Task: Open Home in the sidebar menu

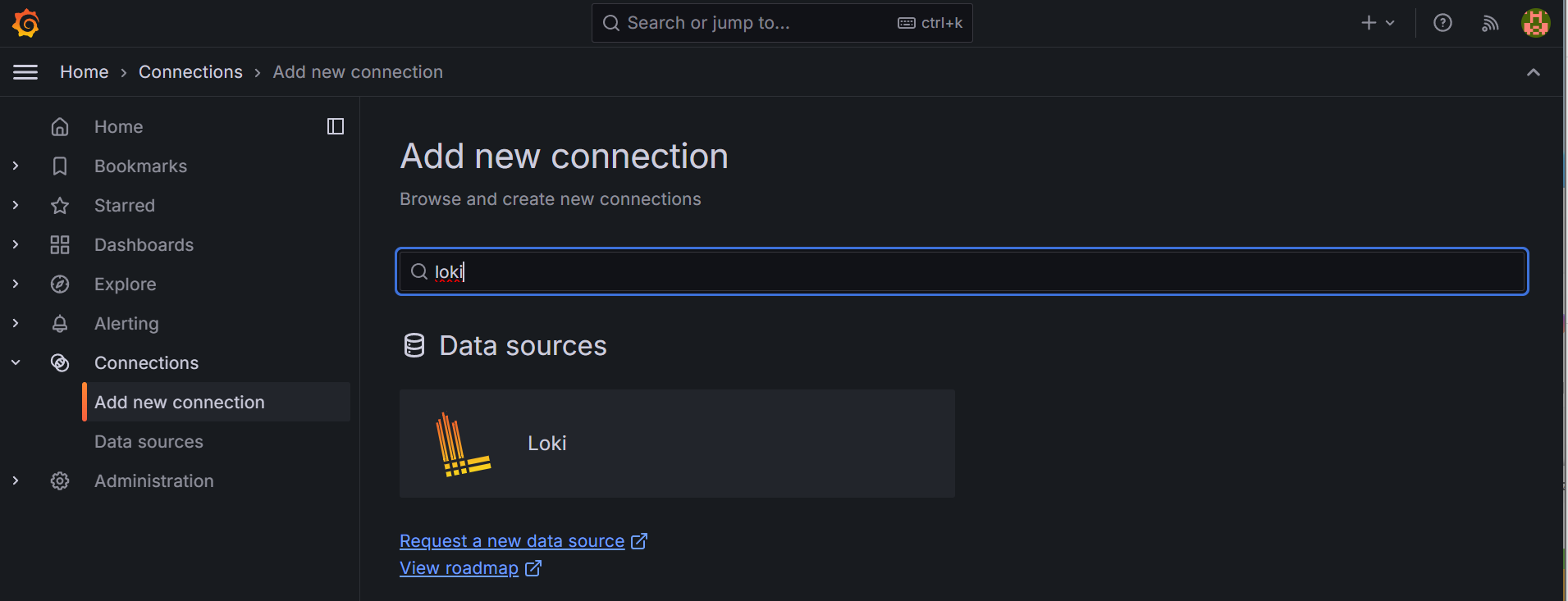Action: click(x=118, y=126)
